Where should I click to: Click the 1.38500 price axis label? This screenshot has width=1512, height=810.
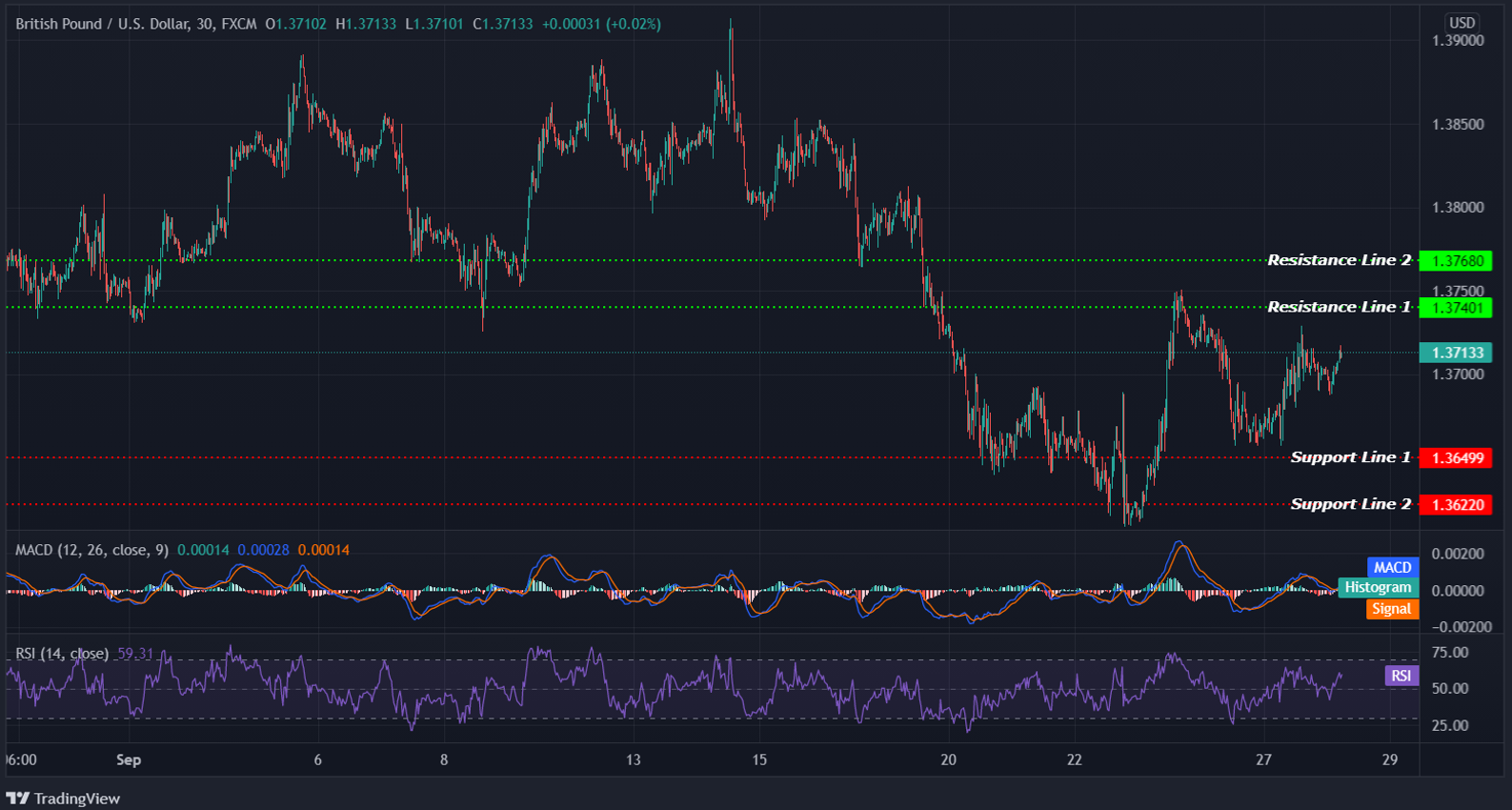click(1458, 125)
